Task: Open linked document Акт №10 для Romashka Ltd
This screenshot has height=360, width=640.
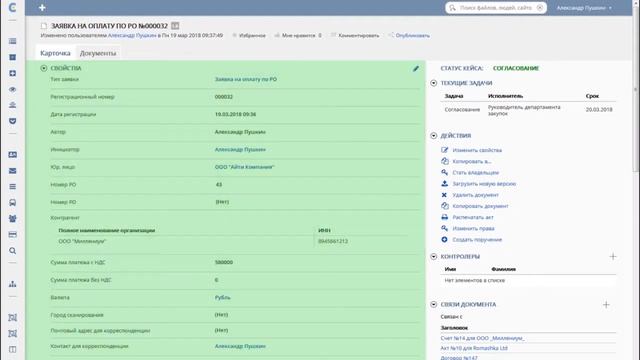Action: 474,348
